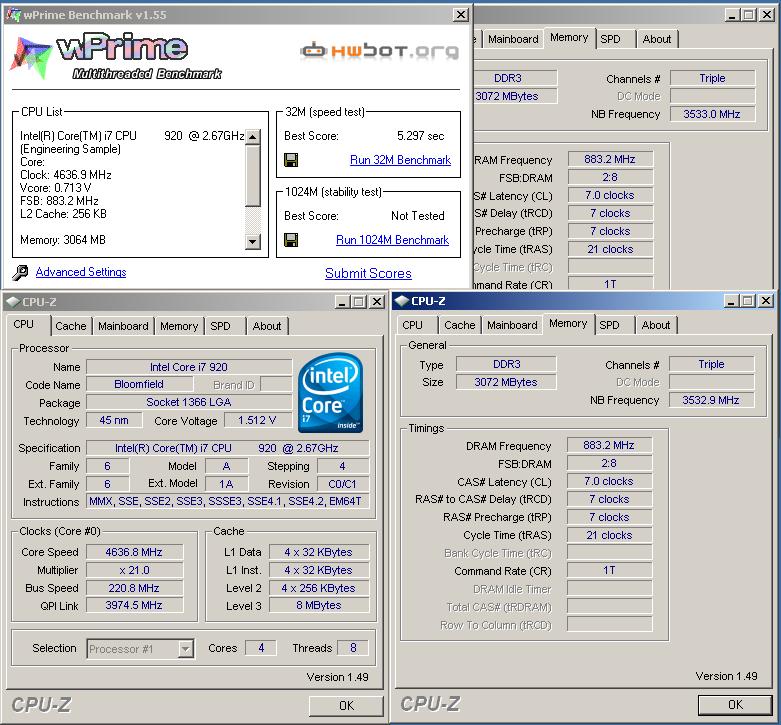
Task: Click the QPI Link value 3974.5 MHz
Action: coord(134,605)
